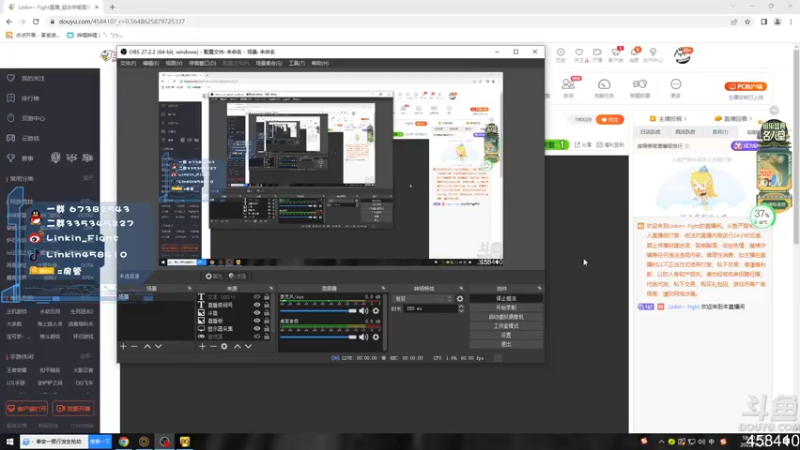Move the selected source down

[x=248, y=346]
